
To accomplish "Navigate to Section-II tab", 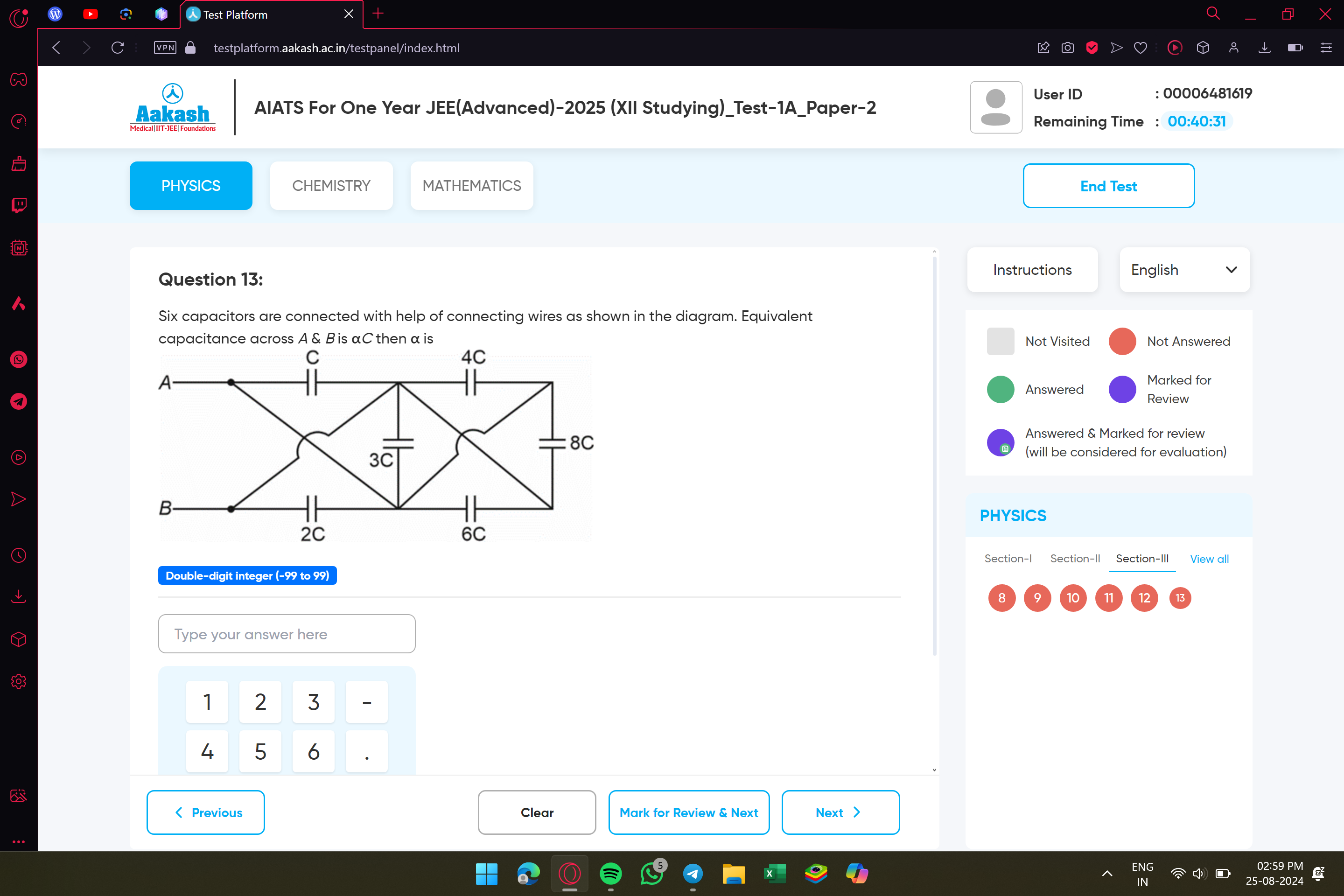I will (x=1075, y=558).
